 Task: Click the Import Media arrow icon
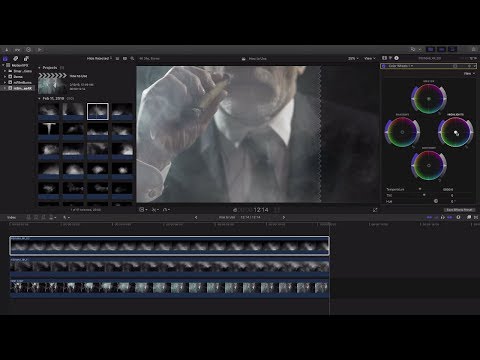6,50
